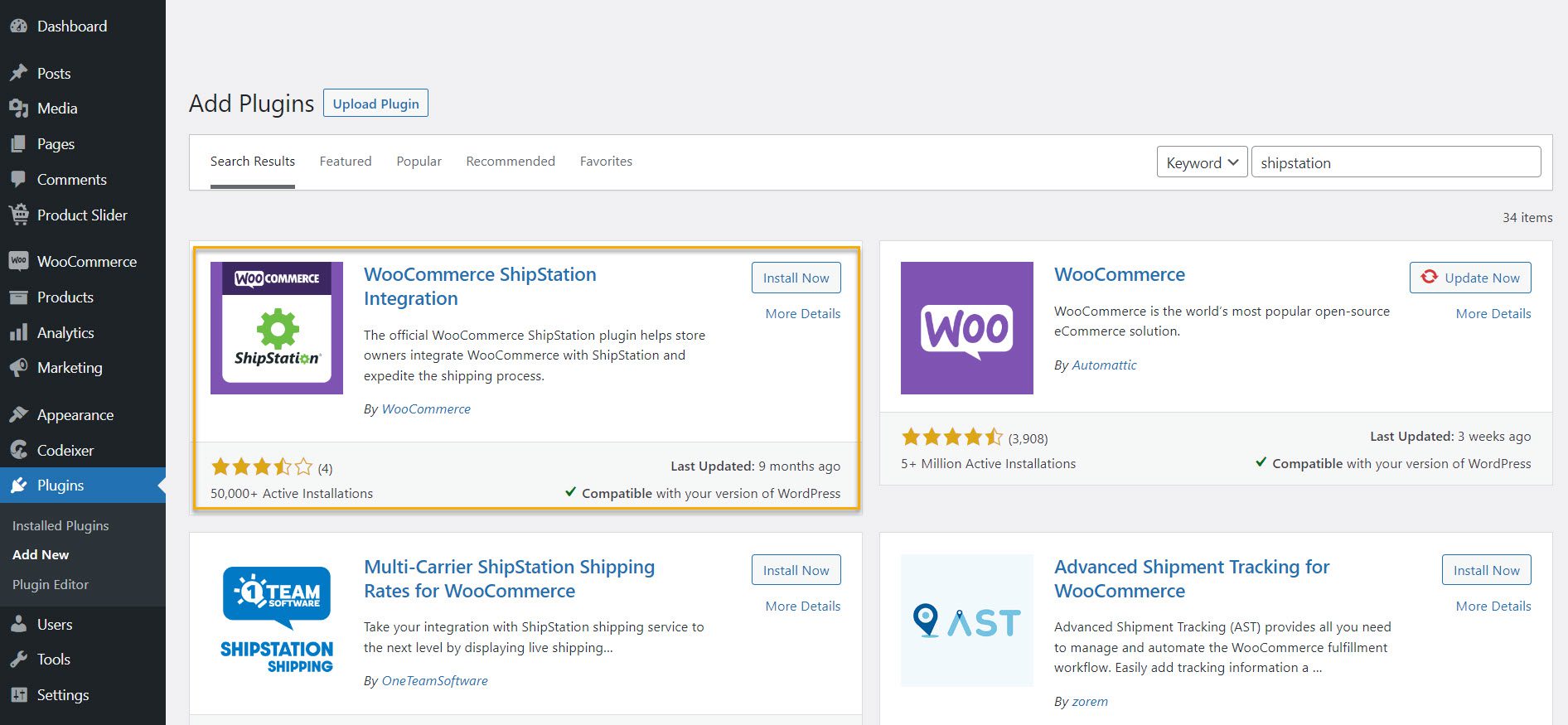Open the Appearance menu item

click(83, 415)
